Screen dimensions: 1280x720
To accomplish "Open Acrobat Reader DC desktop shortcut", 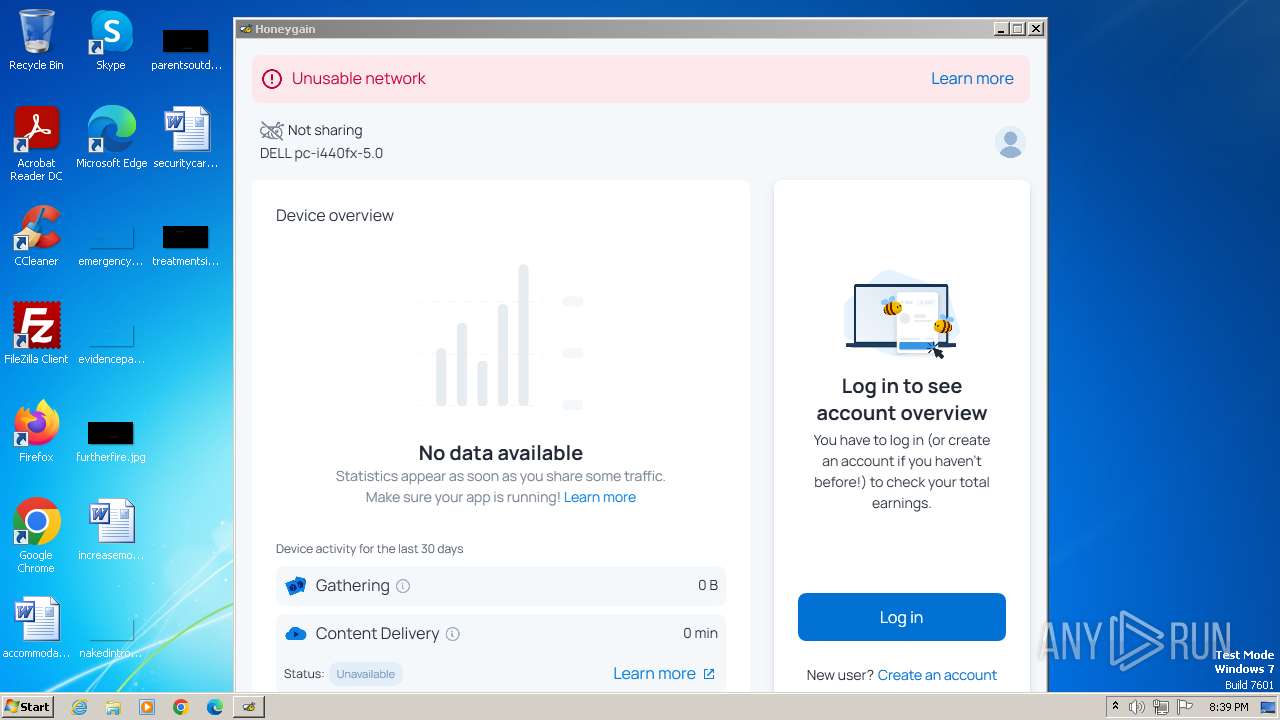I will coord(36,145).
